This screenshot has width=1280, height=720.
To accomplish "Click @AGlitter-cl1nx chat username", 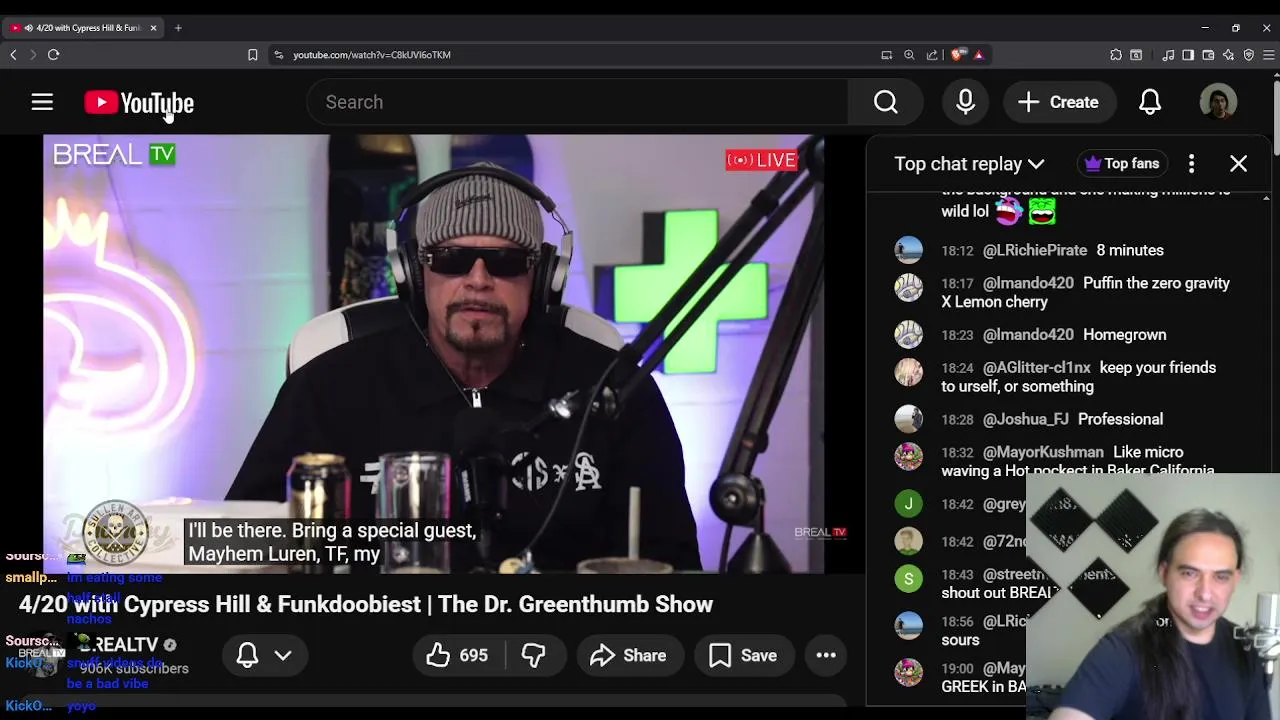I will [1036, 368].
